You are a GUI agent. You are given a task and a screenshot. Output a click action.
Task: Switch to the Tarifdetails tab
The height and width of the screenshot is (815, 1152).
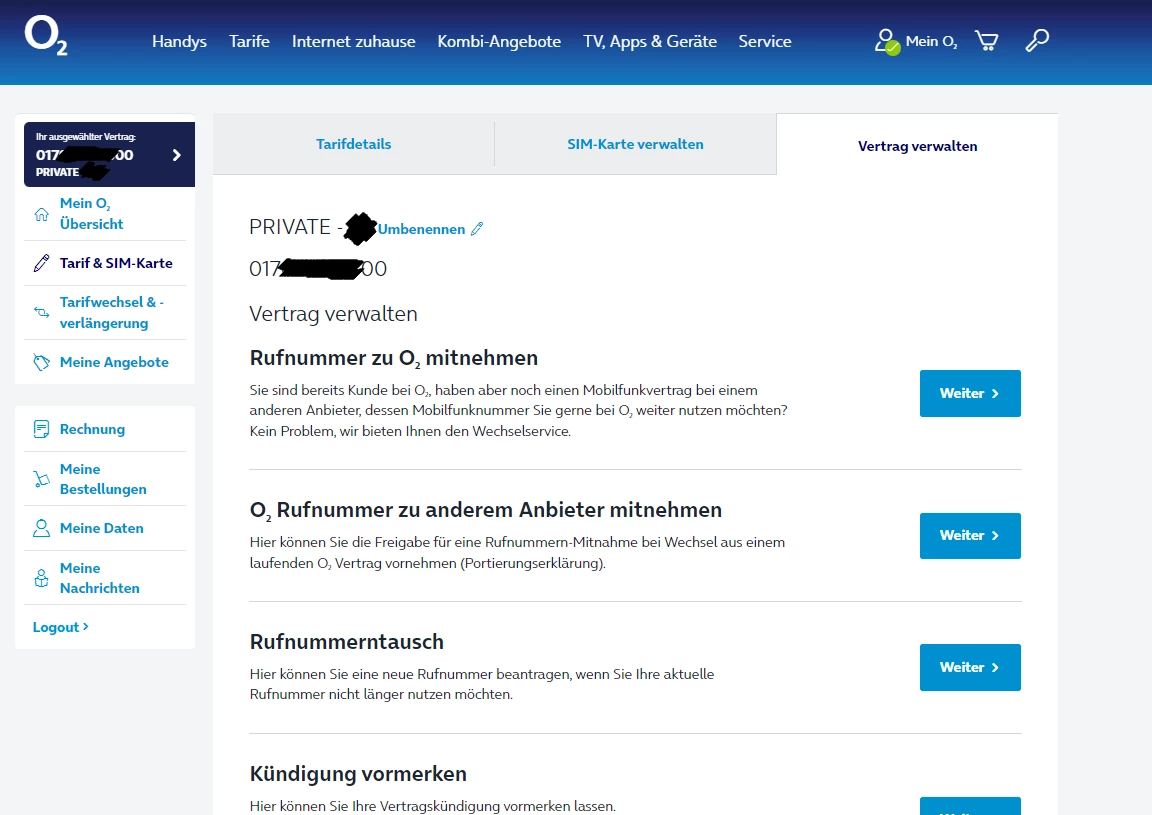(x=353, y=144)
